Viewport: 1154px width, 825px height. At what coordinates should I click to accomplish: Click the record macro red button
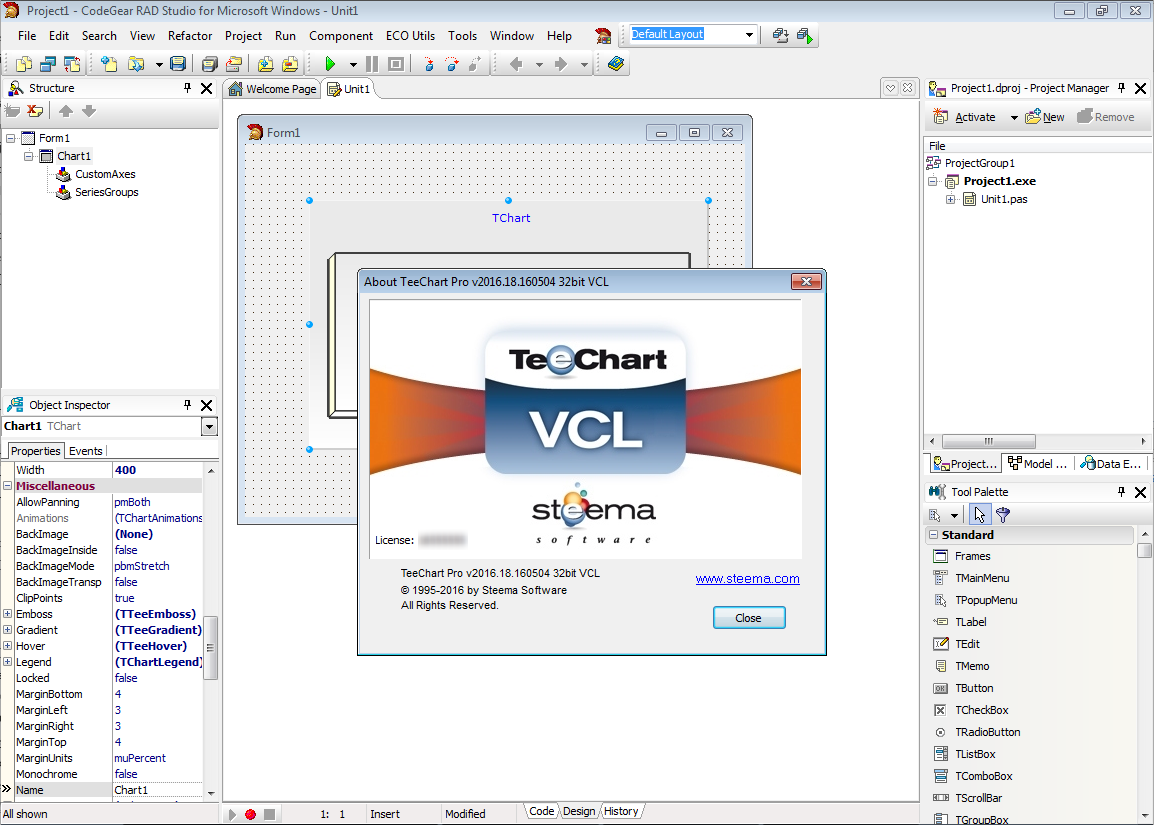(250, 814)
